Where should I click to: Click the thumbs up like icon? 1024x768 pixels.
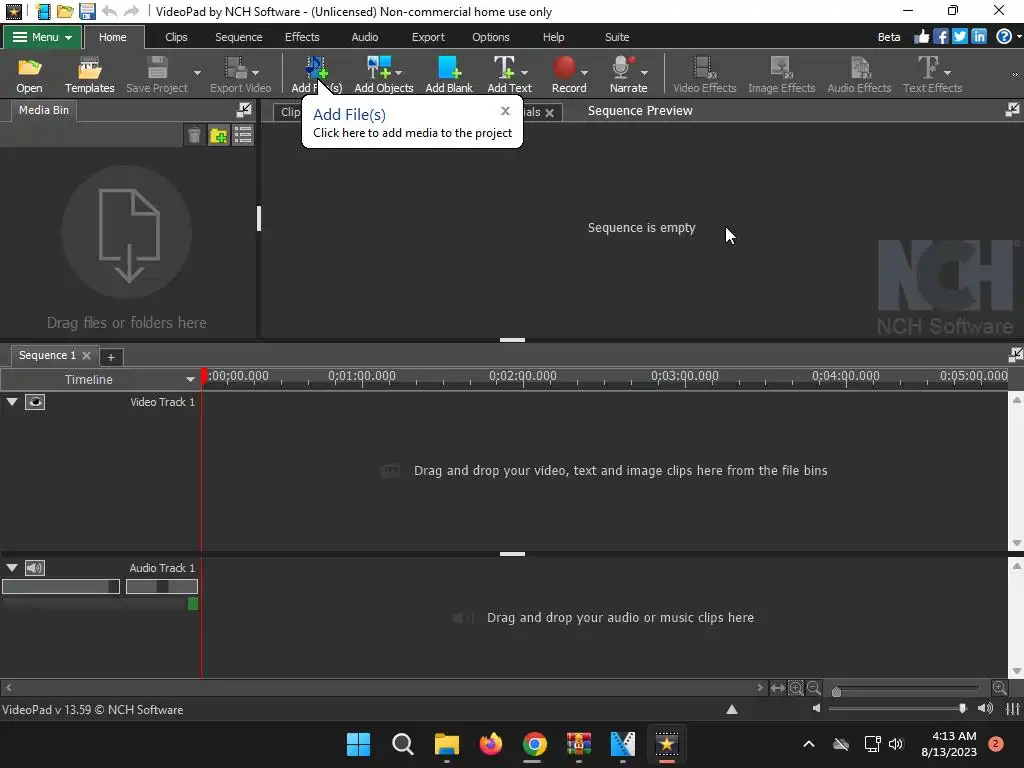click(921, 37)
